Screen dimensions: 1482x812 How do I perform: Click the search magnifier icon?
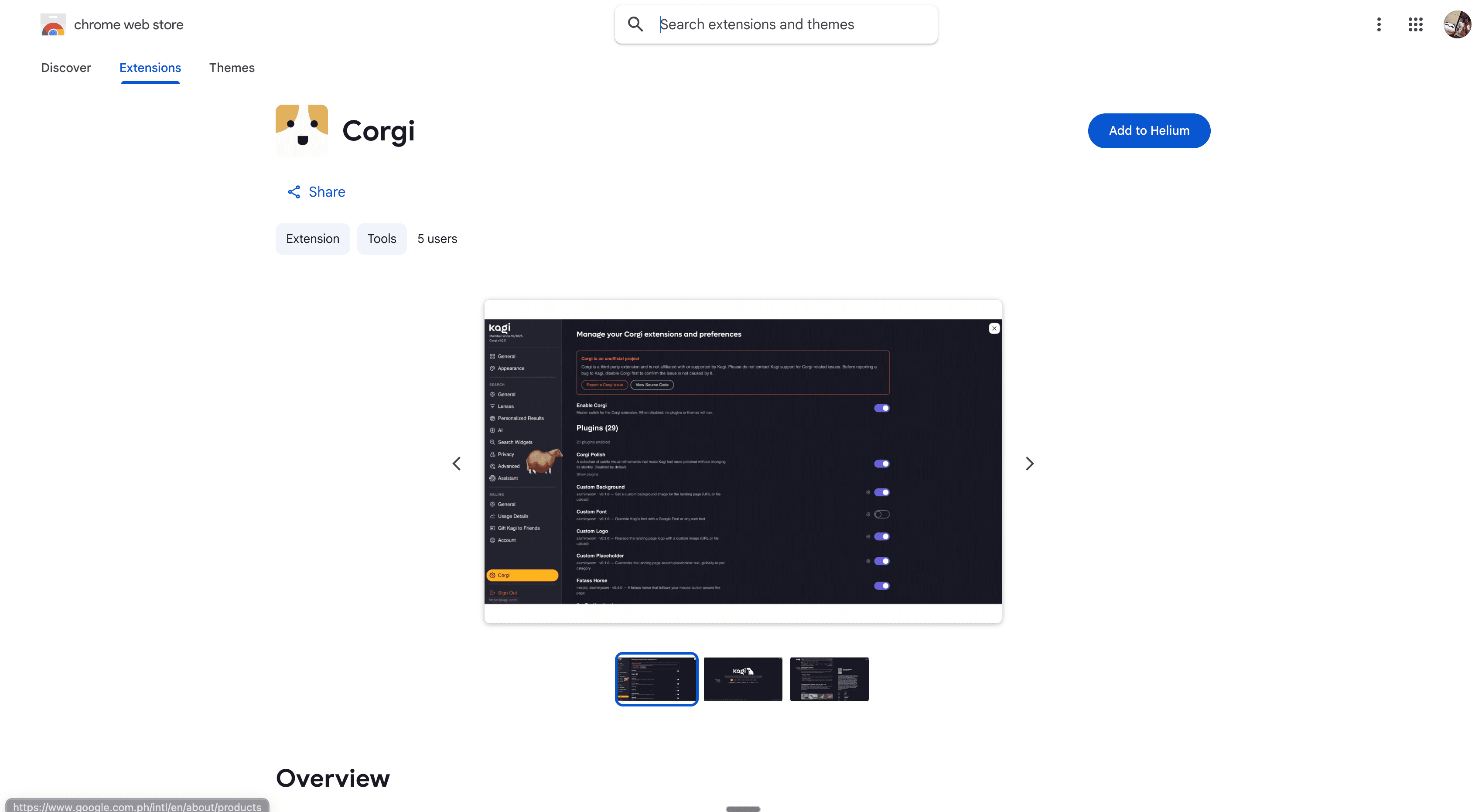click(x=635, y=24)
